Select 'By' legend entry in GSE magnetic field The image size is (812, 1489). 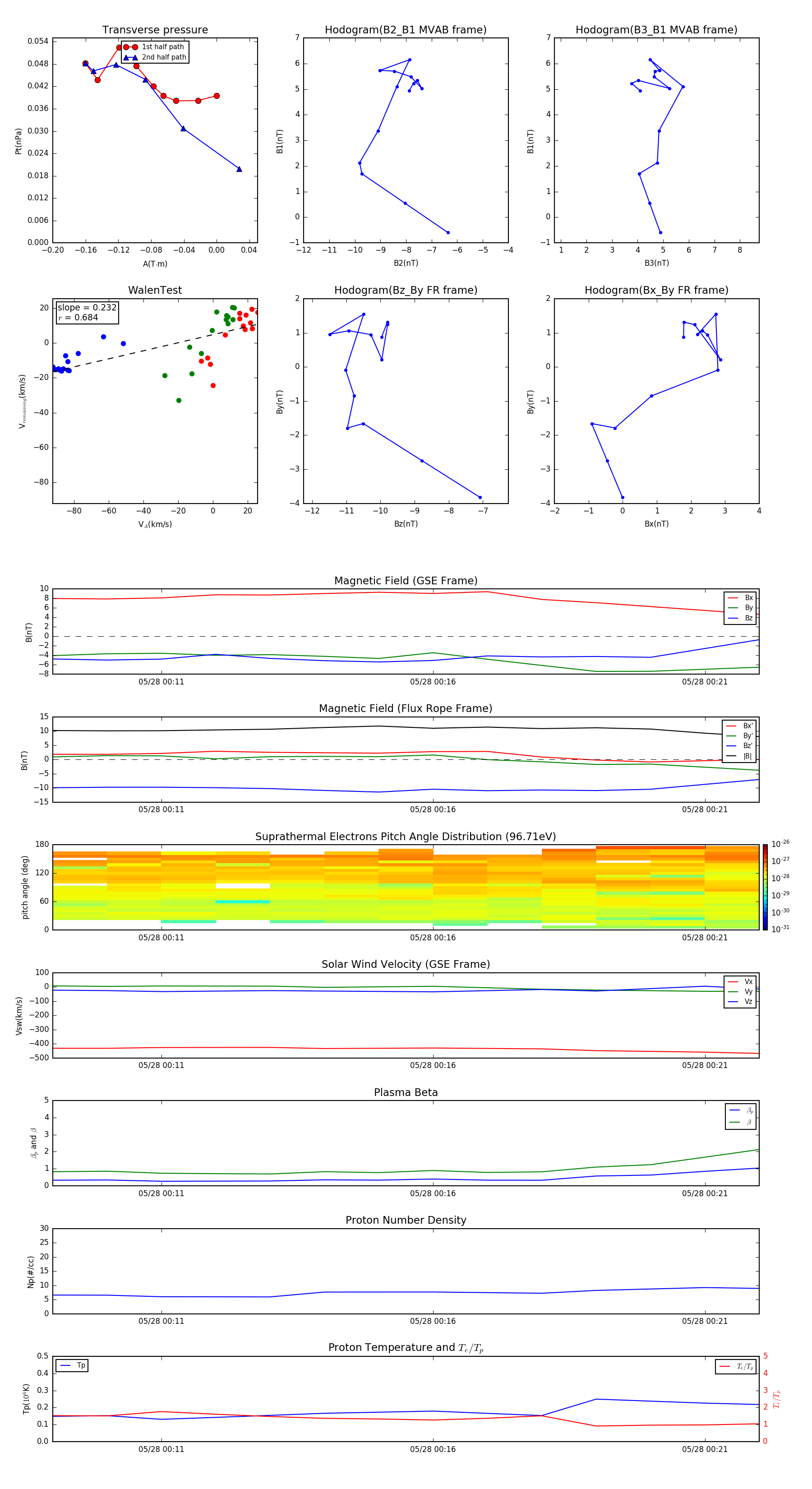pos(741,607)
